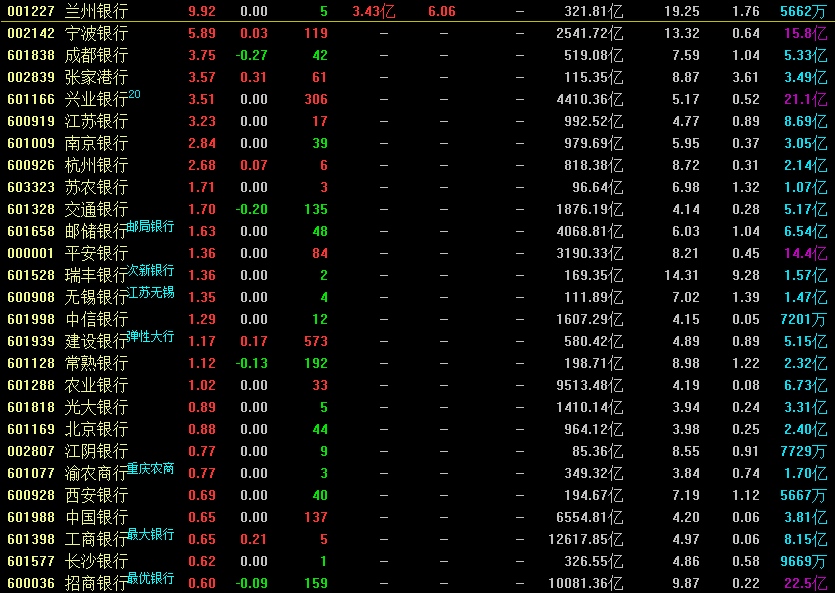Open the stock name 中国银行

[96, 517]
